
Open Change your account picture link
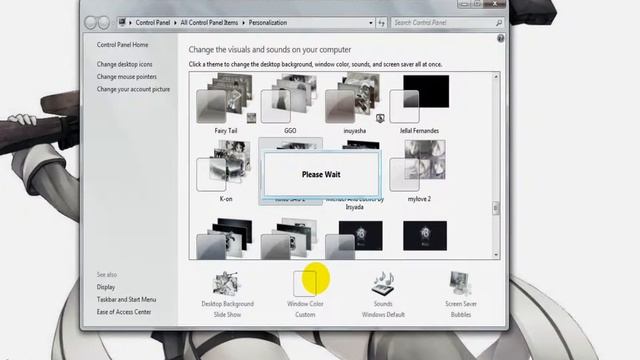[133, 89]
